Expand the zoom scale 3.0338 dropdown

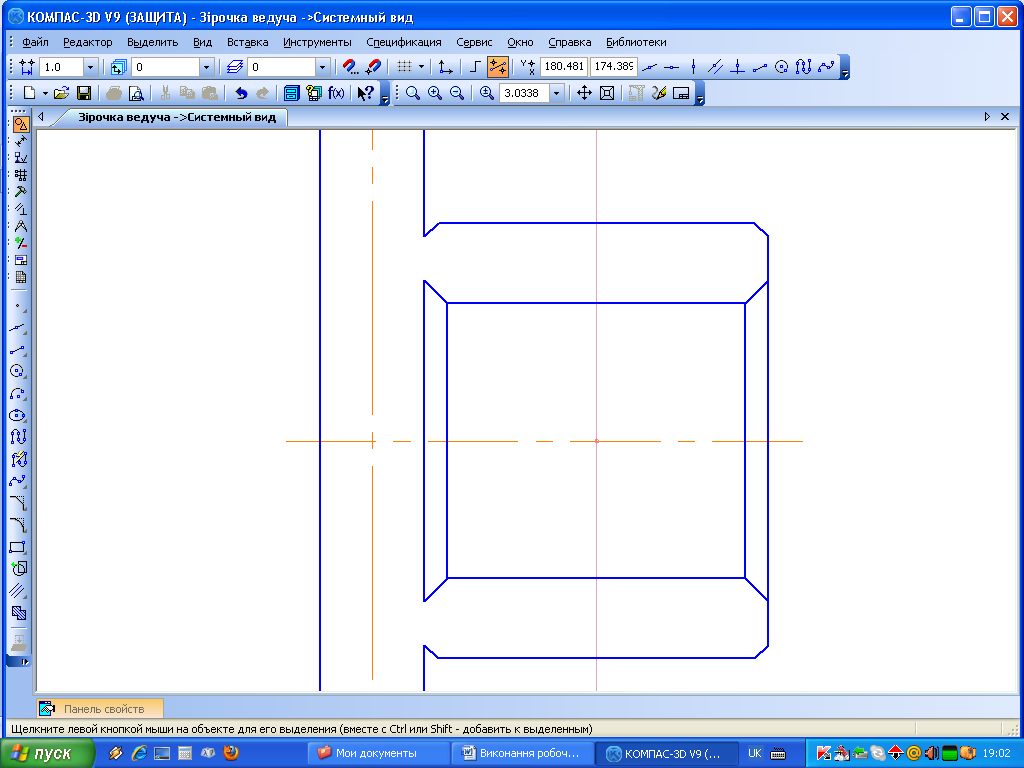(x=557, y=93)
